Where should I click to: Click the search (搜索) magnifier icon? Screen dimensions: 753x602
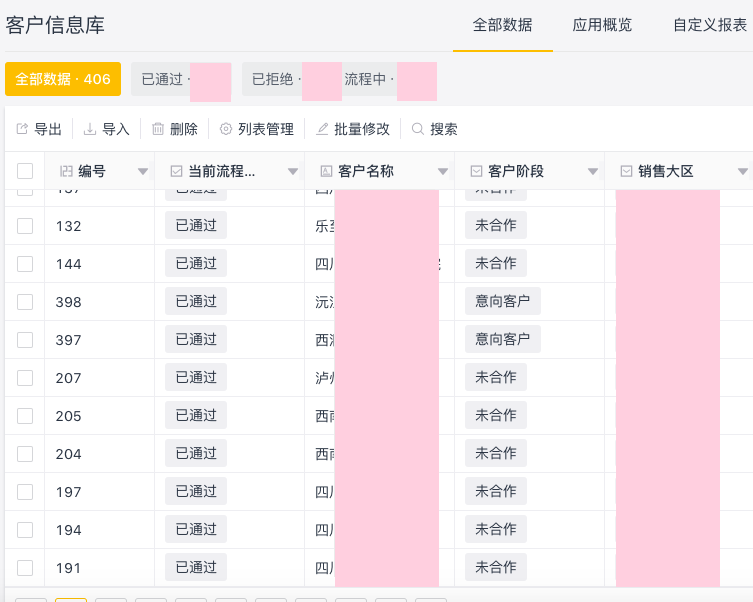coord(418,129)
